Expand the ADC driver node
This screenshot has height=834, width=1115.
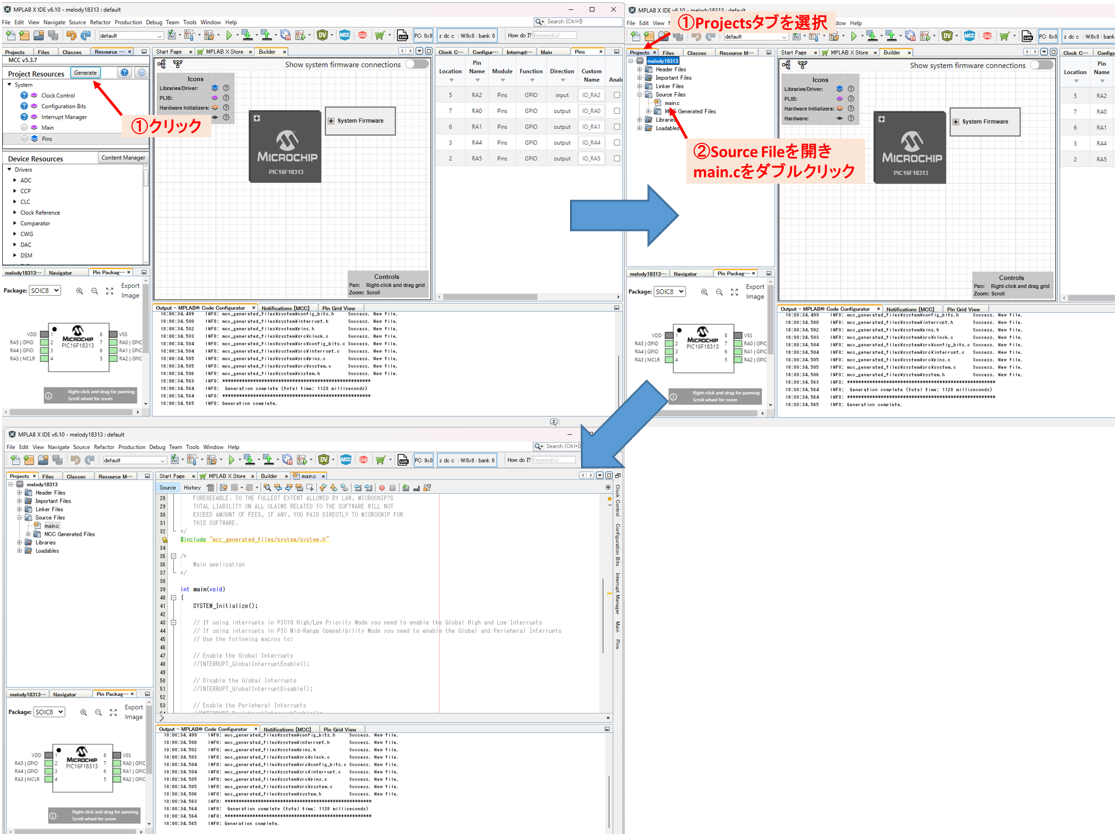coord(15,181)
